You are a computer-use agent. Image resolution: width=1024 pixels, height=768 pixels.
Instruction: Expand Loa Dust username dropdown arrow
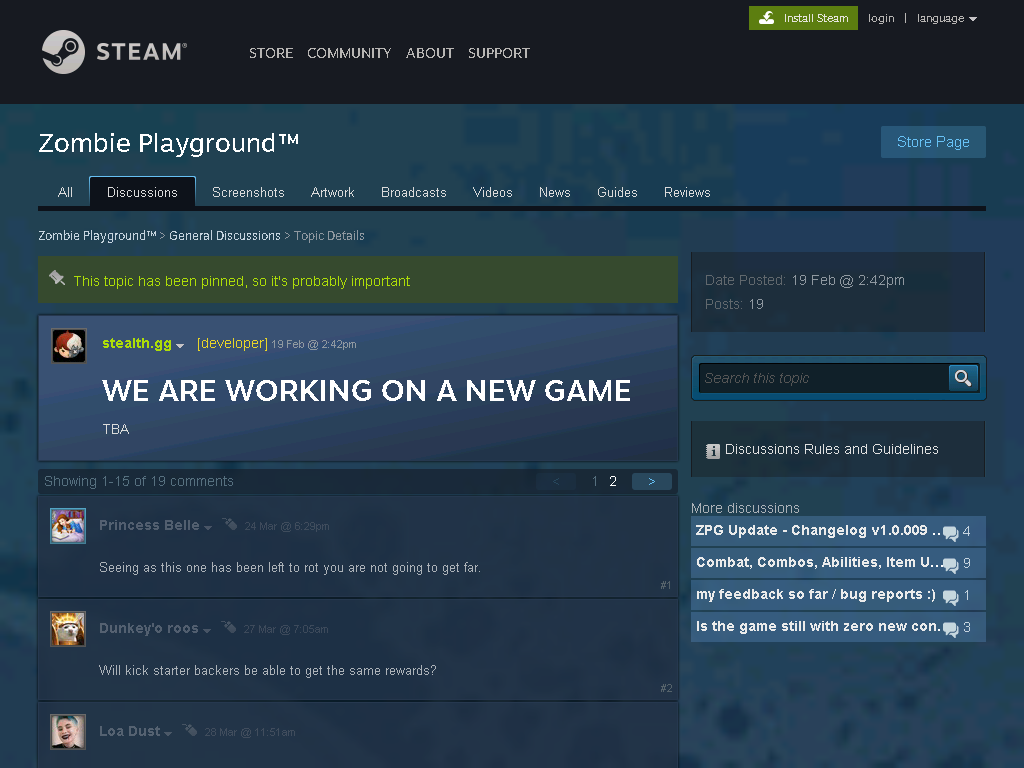coord(168,734)
